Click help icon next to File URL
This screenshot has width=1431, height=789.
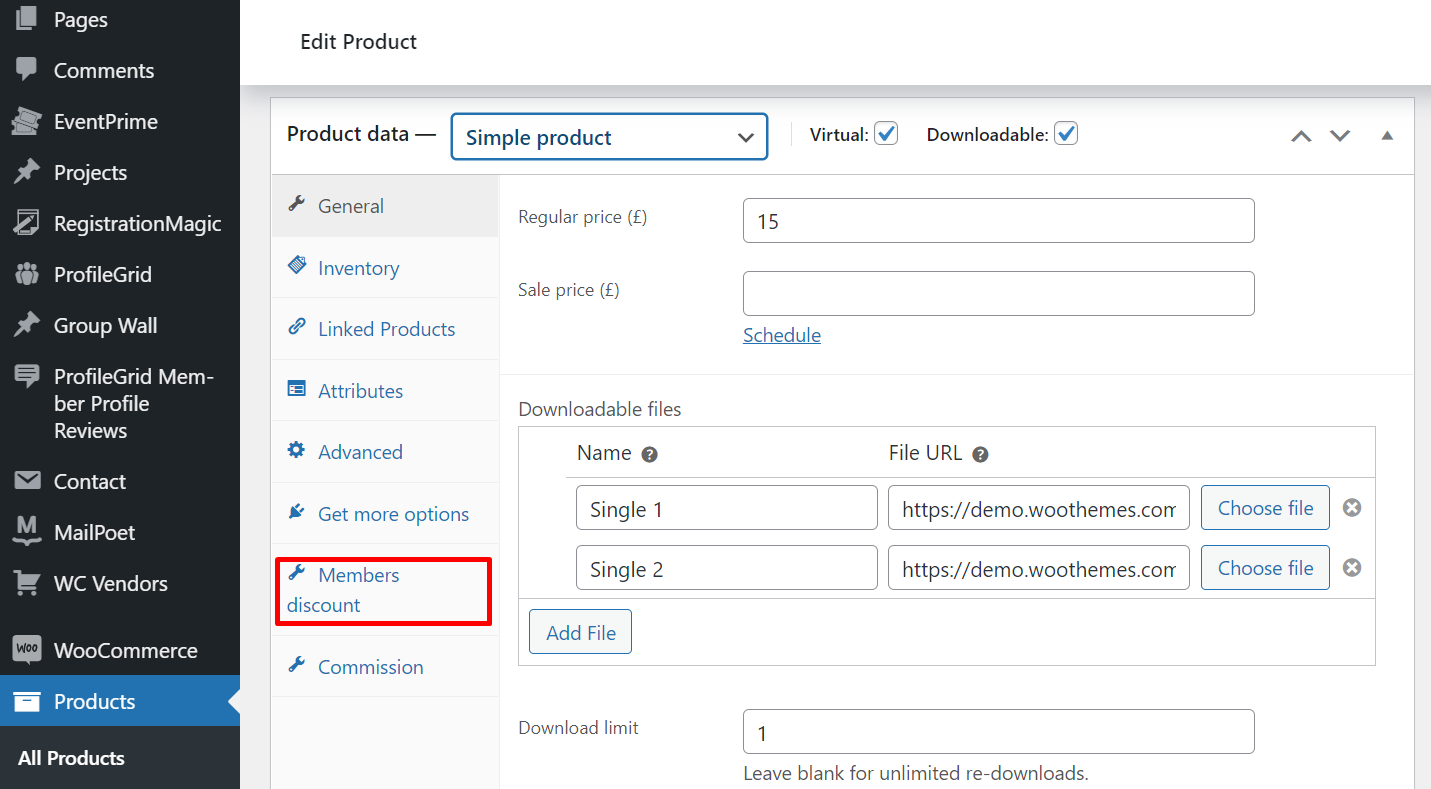pos(980,454)
